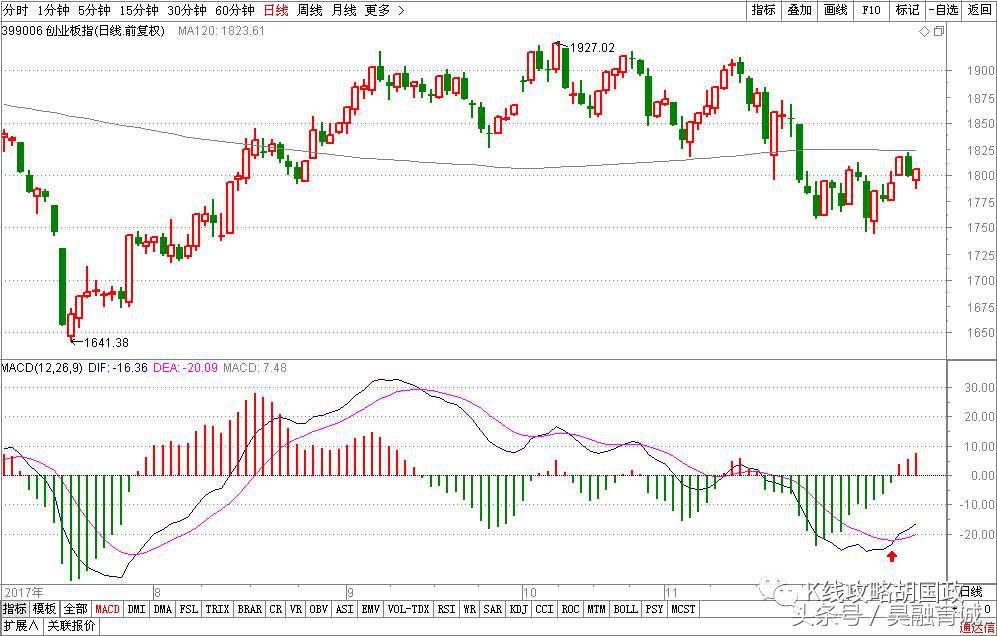Expand the 更多 > periods menu
Viewport: 997px width, 636px height.
[x=385, y=10]
